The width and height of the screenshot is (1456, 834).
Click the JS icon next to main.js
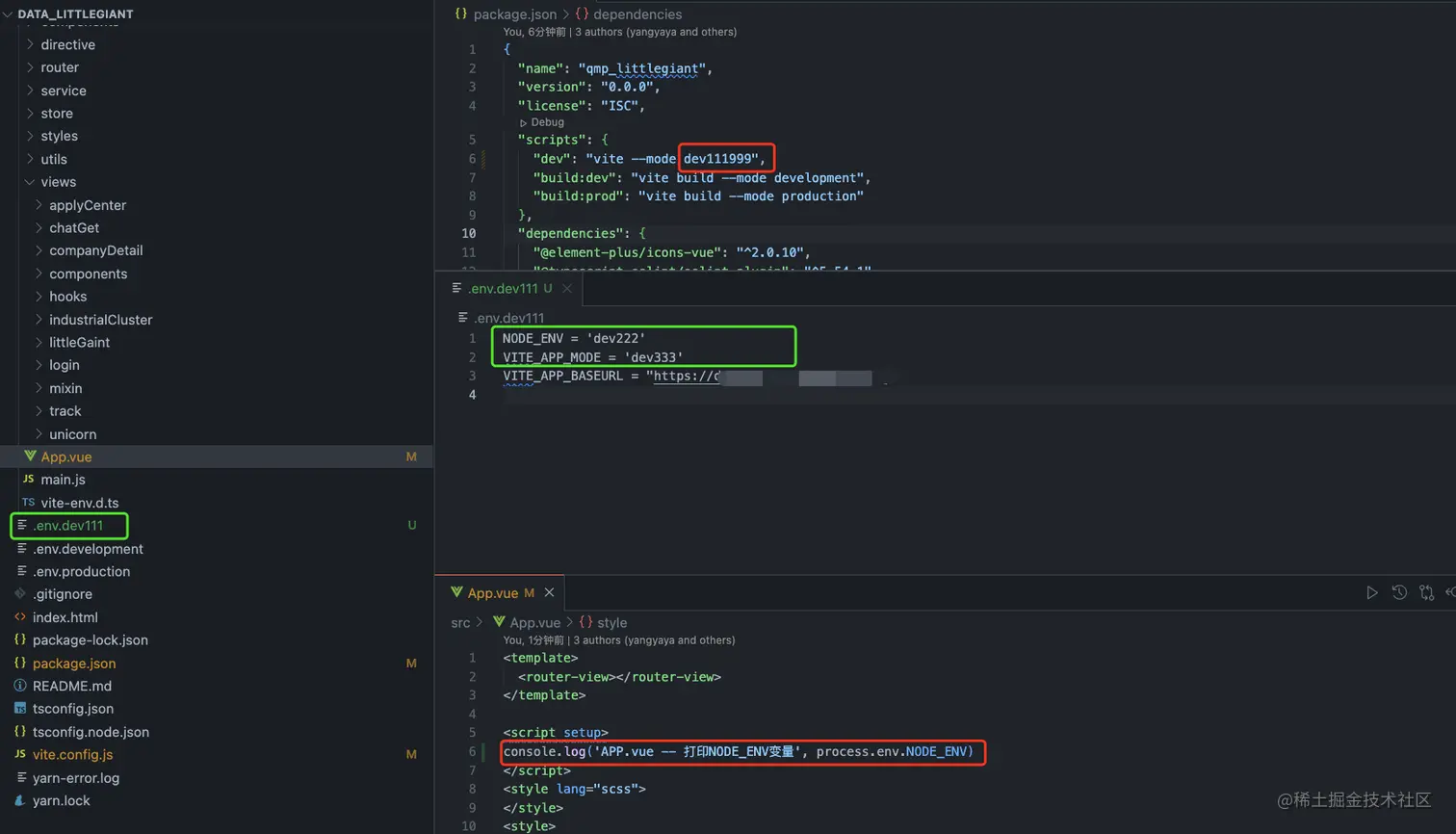click(29, 479)
